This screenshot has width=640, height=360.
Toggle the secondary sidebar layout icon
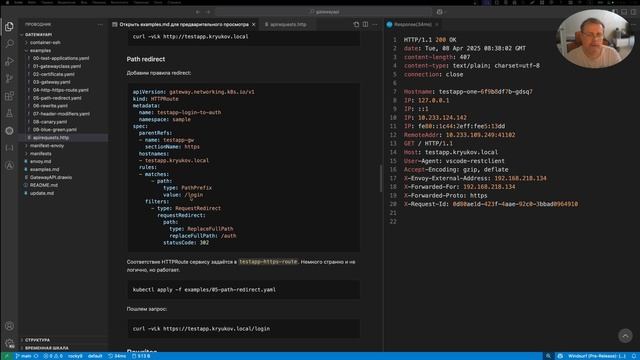coord(633,12)
